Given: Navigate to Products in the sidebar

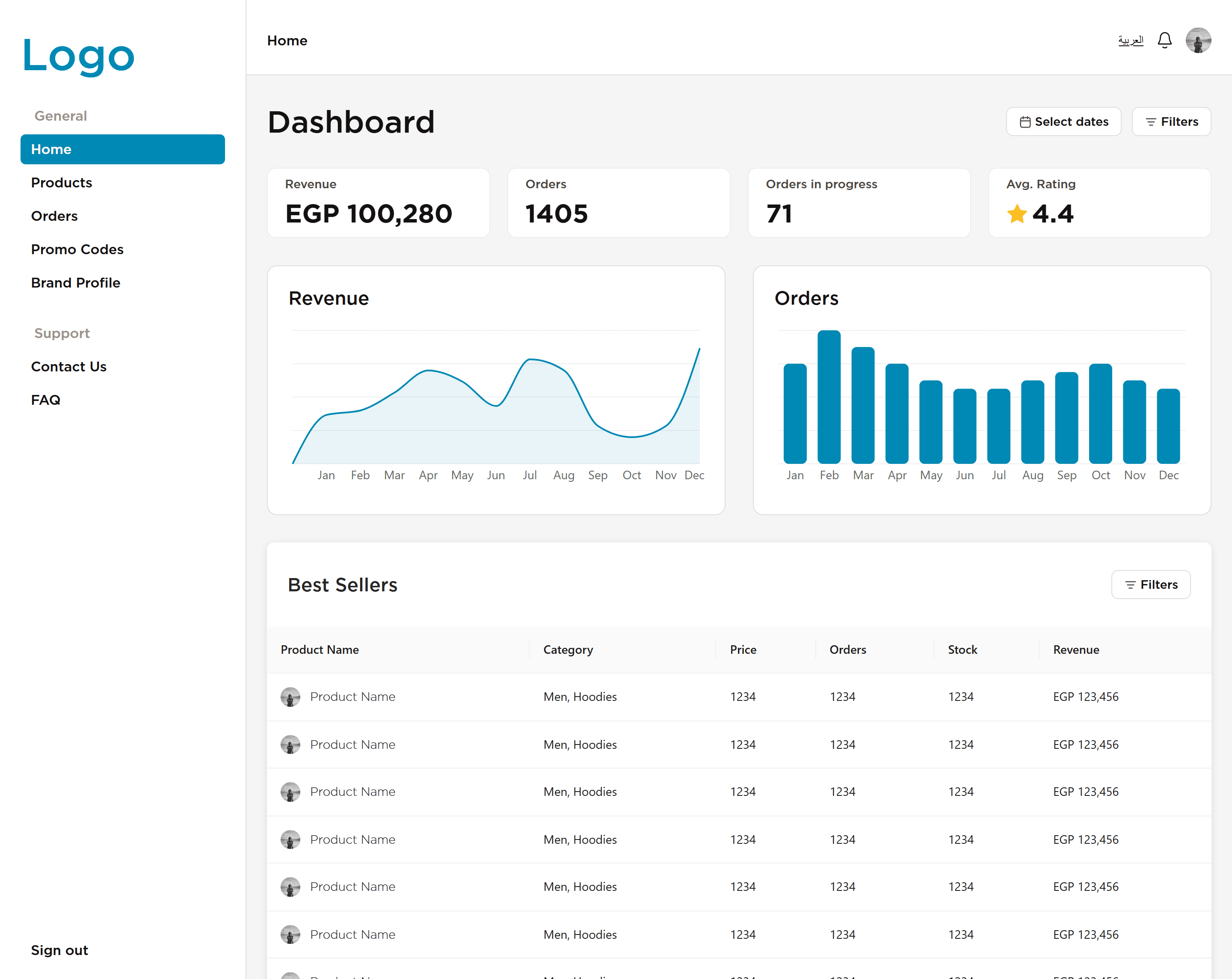Looking at the screenshot, I should [61, 182].
